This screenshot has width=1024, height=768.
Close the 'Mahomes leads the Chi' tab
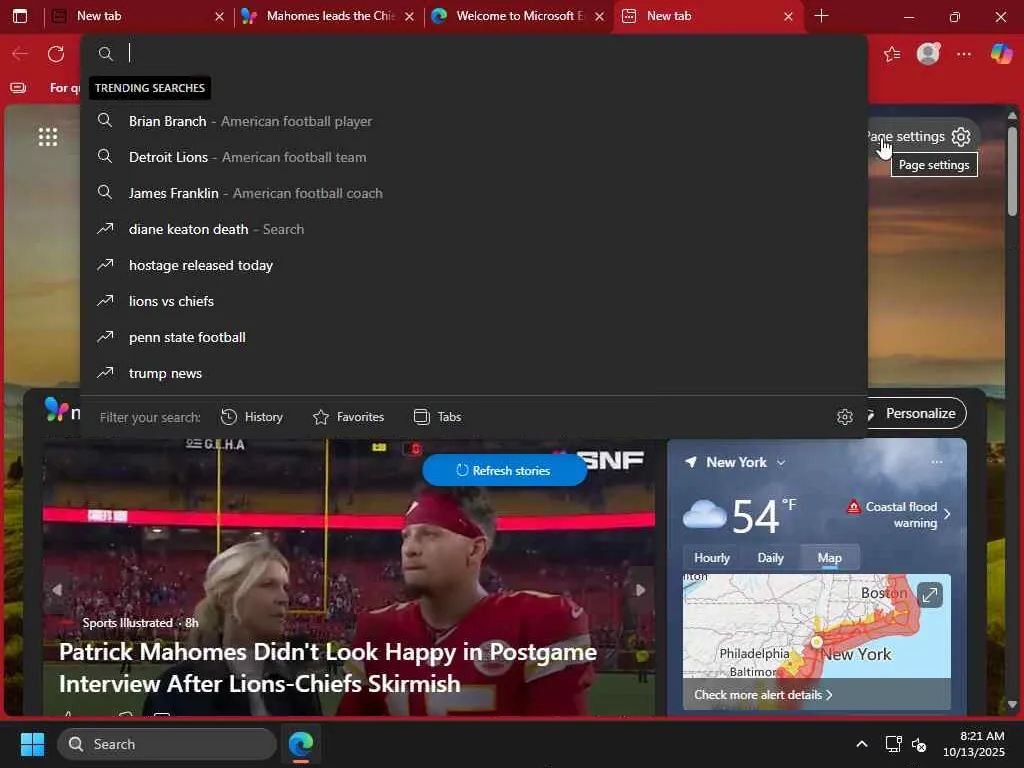[409, 16]
